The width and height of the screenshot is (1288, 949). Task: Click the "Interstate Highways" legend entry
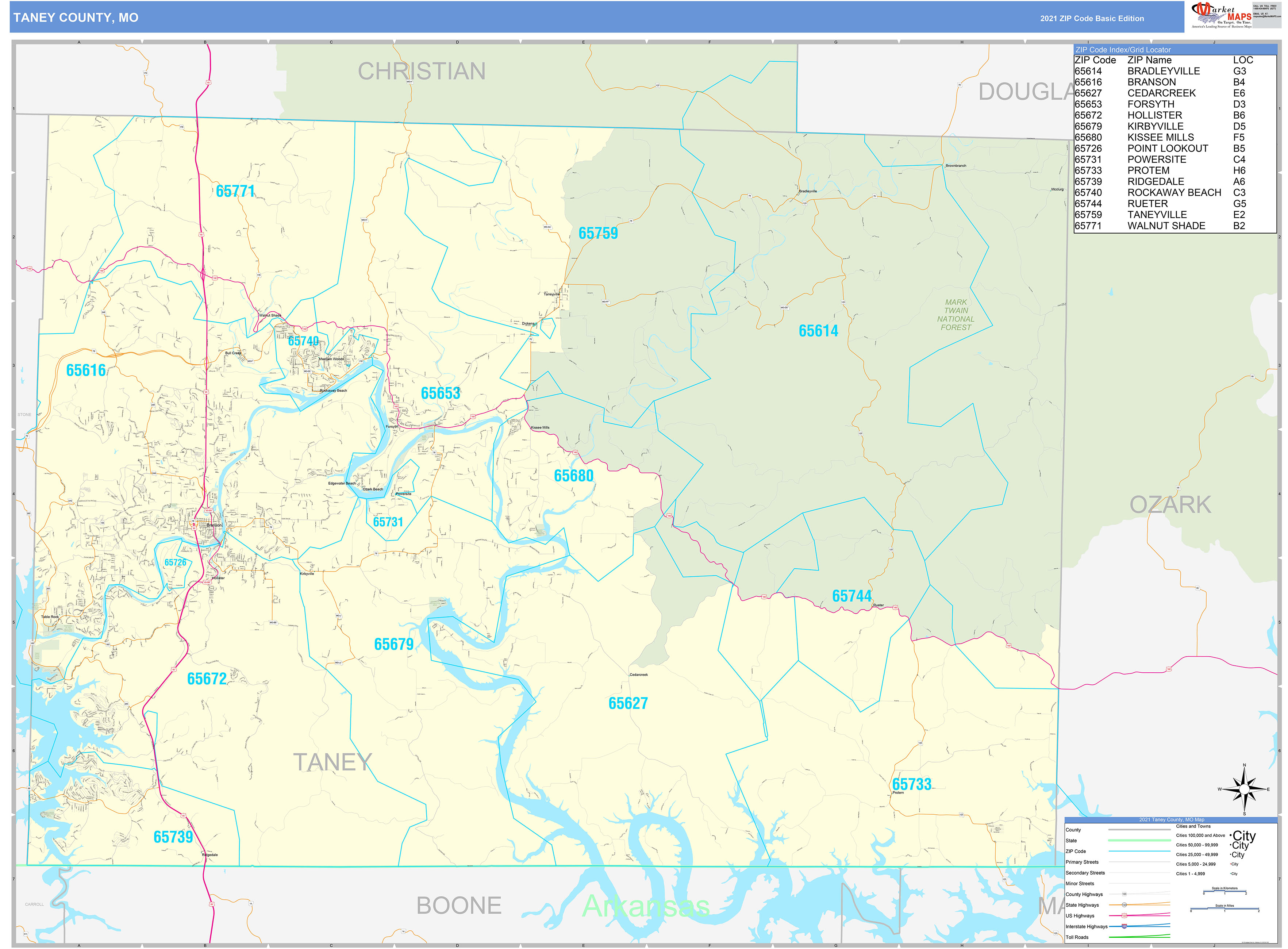[1087, 927]
